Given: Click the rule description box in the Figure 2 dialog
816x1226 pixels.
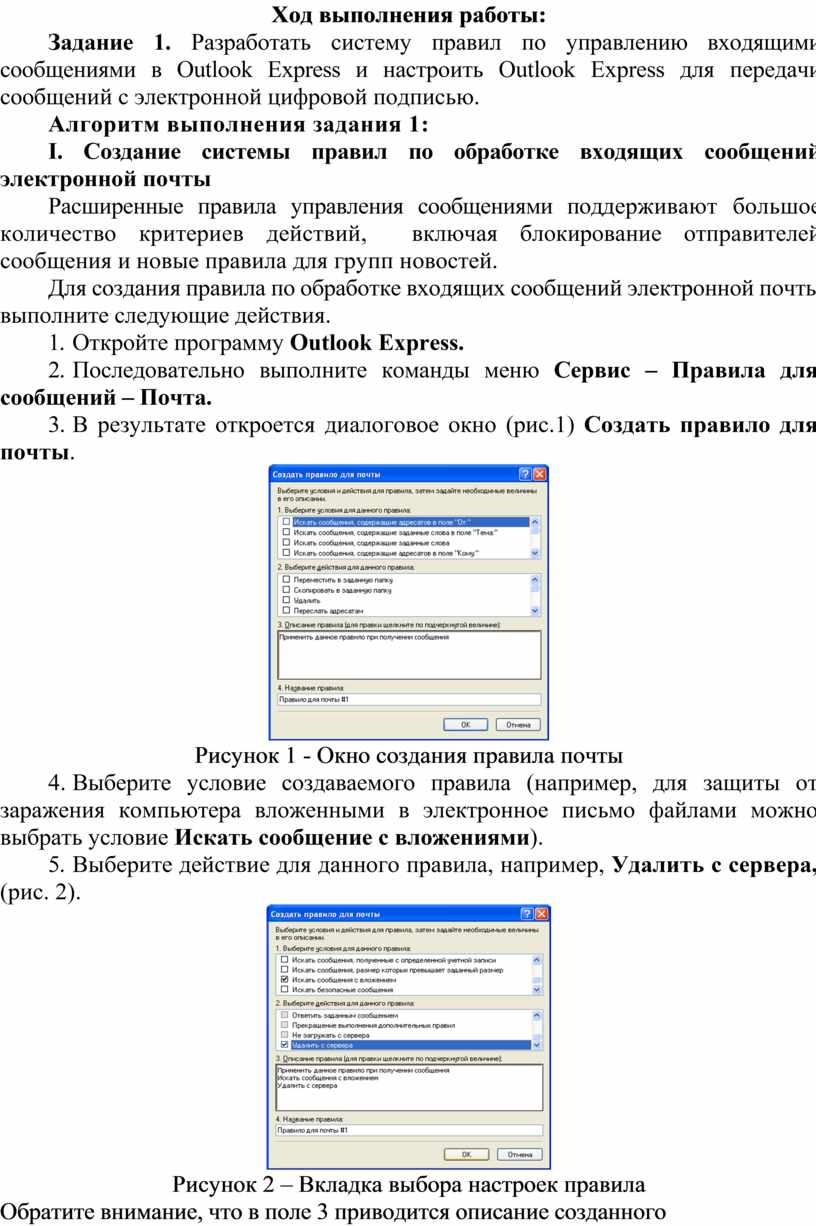Looking at the screenshot, I should [x=409, y=1087].
